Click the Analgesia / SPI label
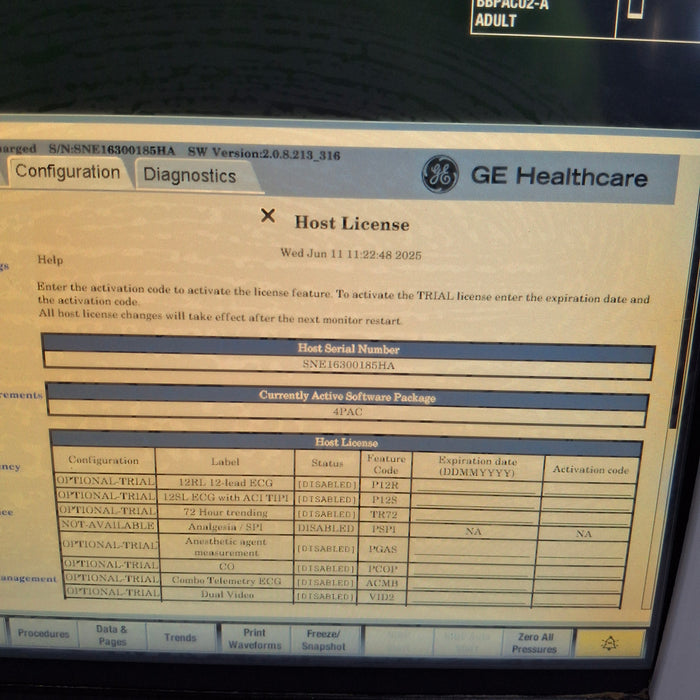This screenshot has height=700, width=700. pyautogui.click(x=225, y=527)
